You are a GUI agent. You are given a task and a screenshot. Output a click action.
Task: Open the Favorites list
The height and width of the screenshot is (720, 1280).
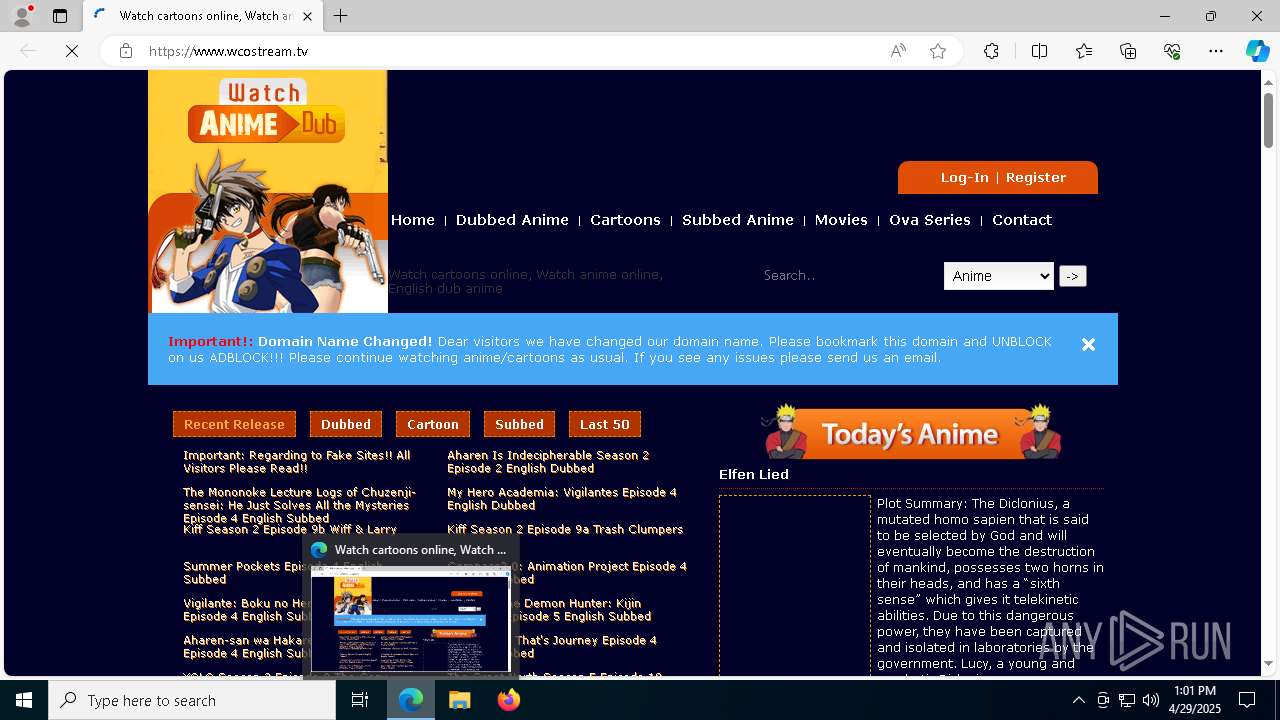pos(1084,51)
